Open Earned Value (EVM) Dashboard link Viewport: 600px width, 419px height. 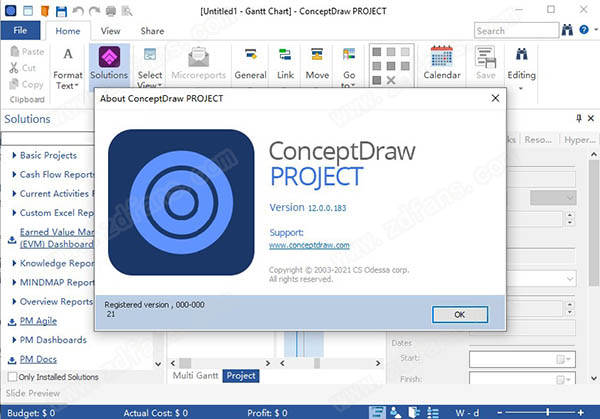coord(57,238)
